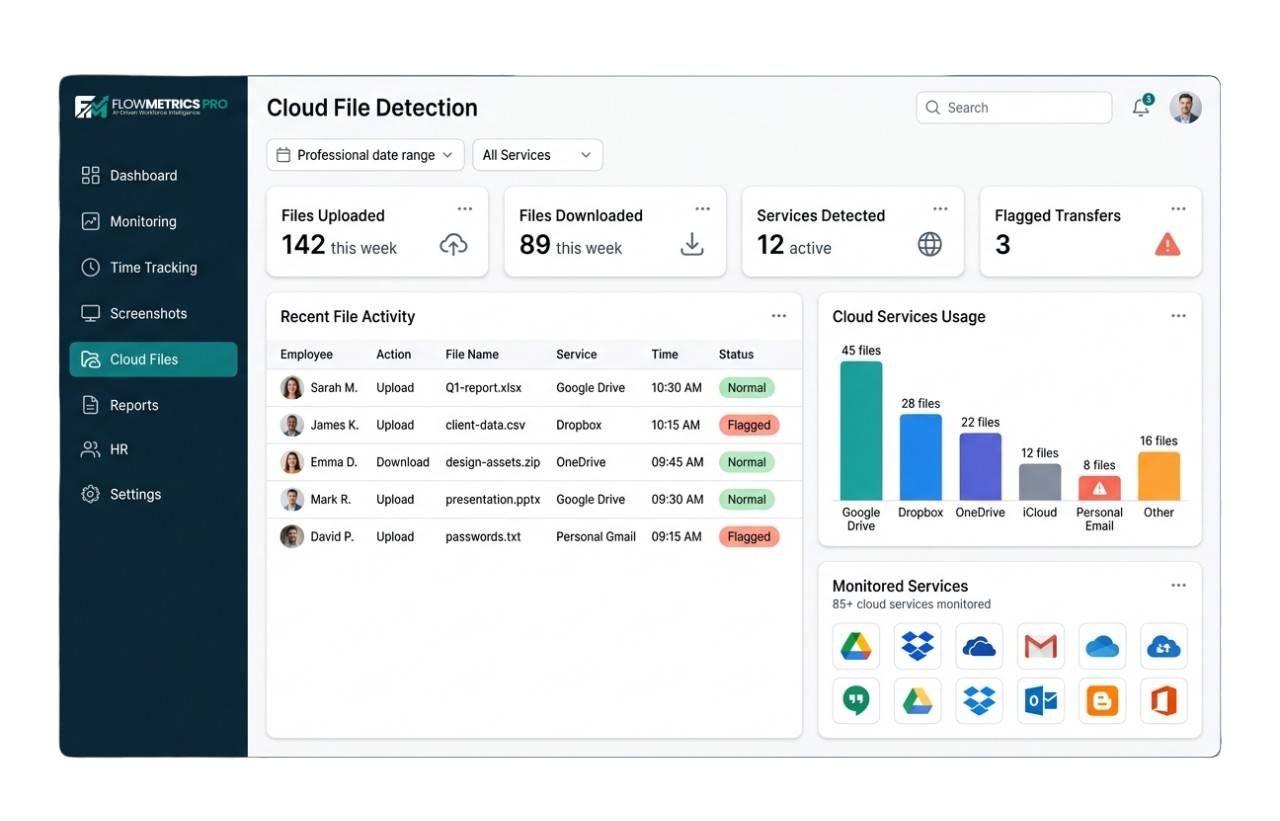This screenshot has width=1280, height=821.
Task: Click the Services Detected globe icon
Action: (930, 244)
